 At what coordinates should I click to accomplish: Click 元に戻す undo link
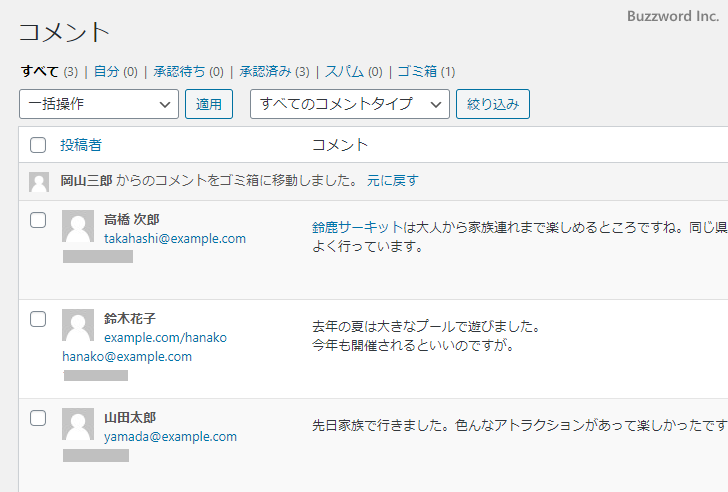[392, 181]
